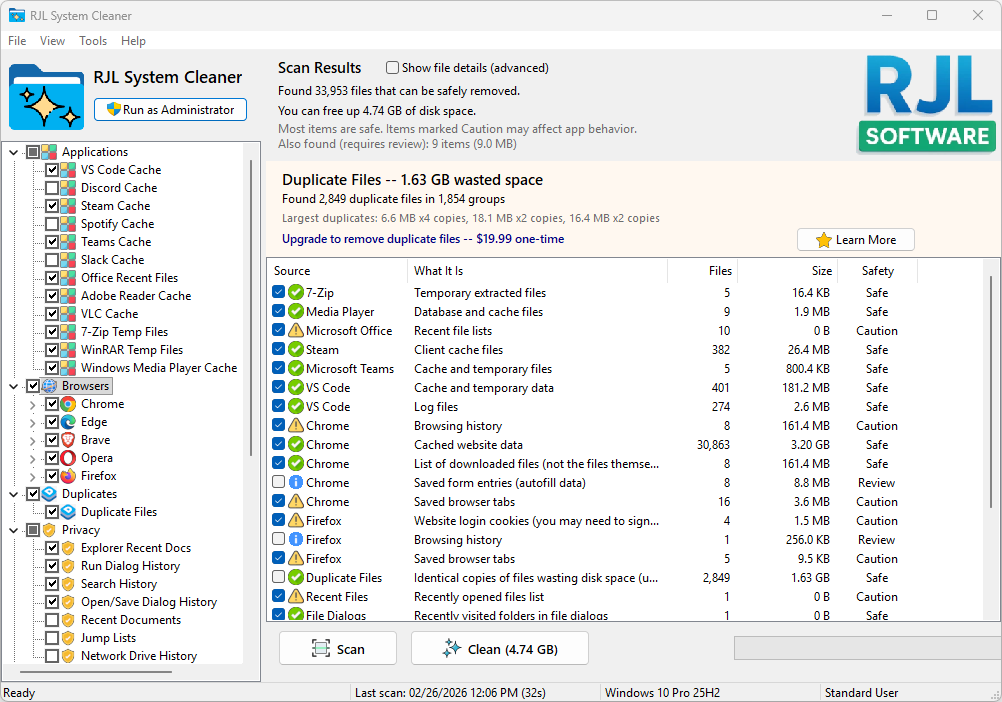Select the Steam icon in the Source column
Image resolution: width=1002 pixels, height=702 pixels.
298,349
